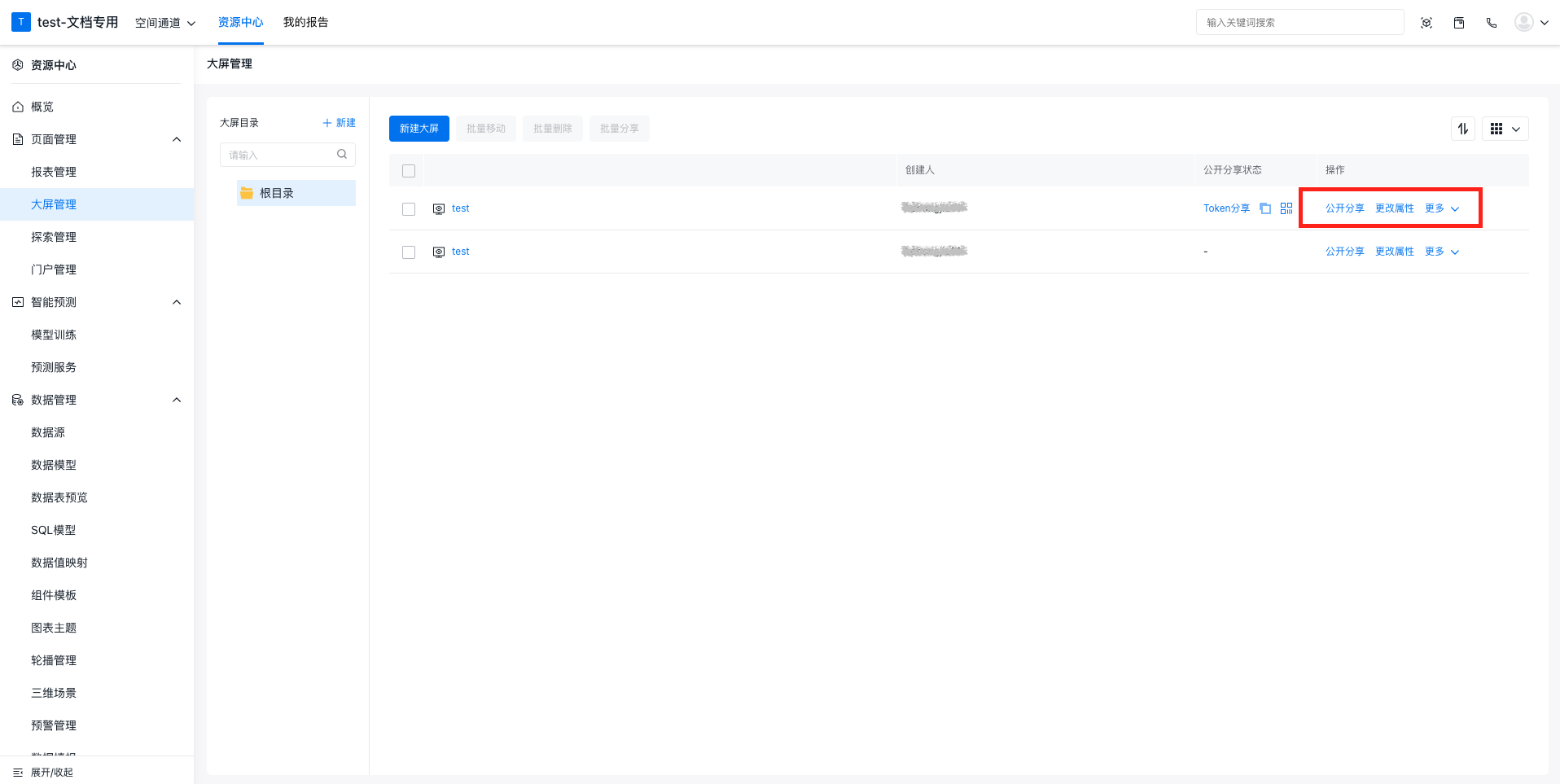This screenshot has width=1560, height=784.
Task: Copy Token share link icon
Action: [1265, 208]
